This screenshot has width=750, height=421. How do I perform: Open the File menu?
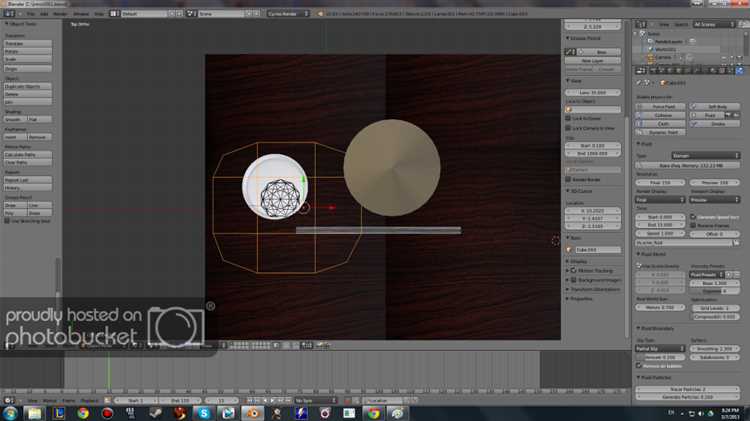click(30, 14)
